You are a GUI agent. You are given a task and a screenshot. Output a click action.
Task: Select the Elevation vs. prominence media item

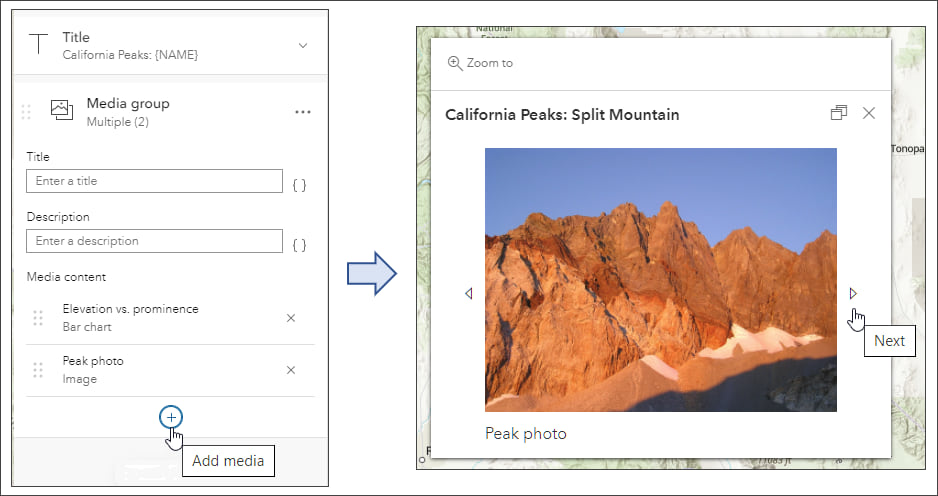(130, 317)
